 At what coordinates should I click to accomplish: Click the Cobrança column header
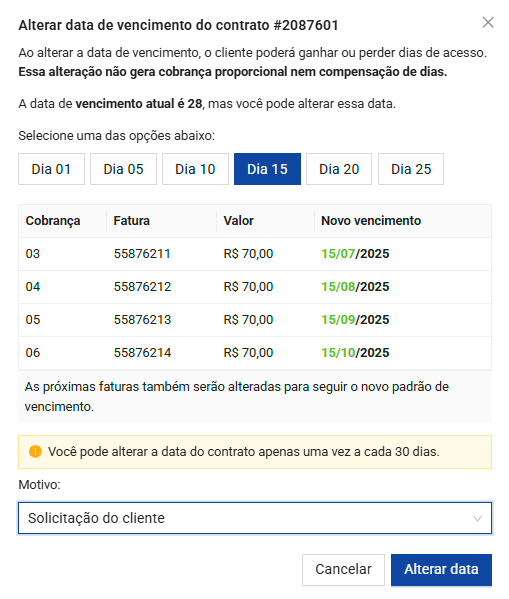53,221
